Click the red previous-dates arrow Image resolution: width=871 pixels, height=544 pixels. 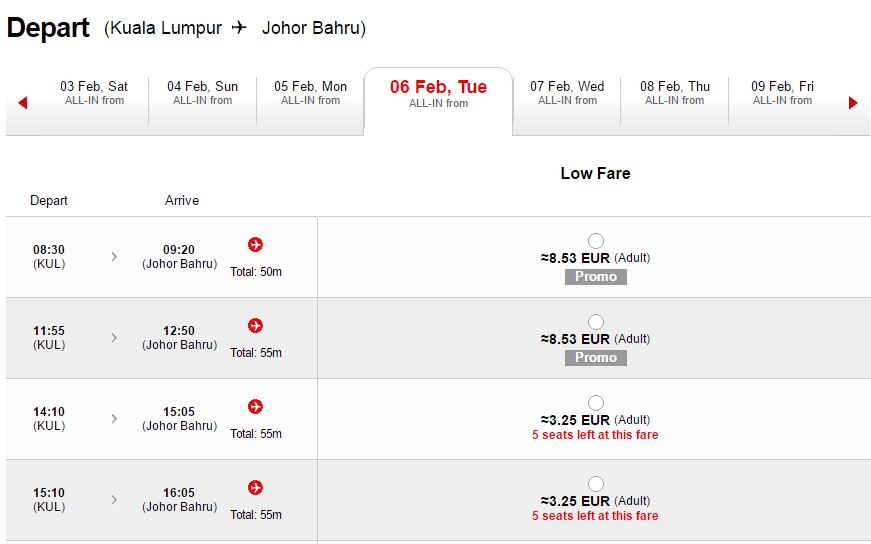(x=23, y=103)
